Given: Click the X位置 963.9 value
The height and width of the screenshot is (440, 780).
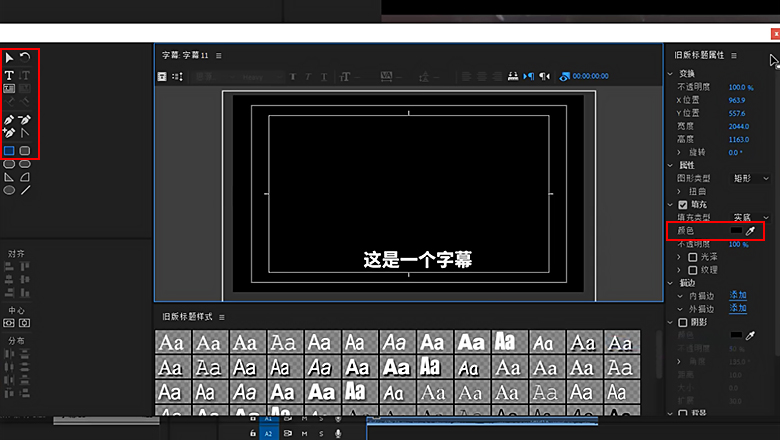Looking at the screenshot, I should [x=737, y=100].
